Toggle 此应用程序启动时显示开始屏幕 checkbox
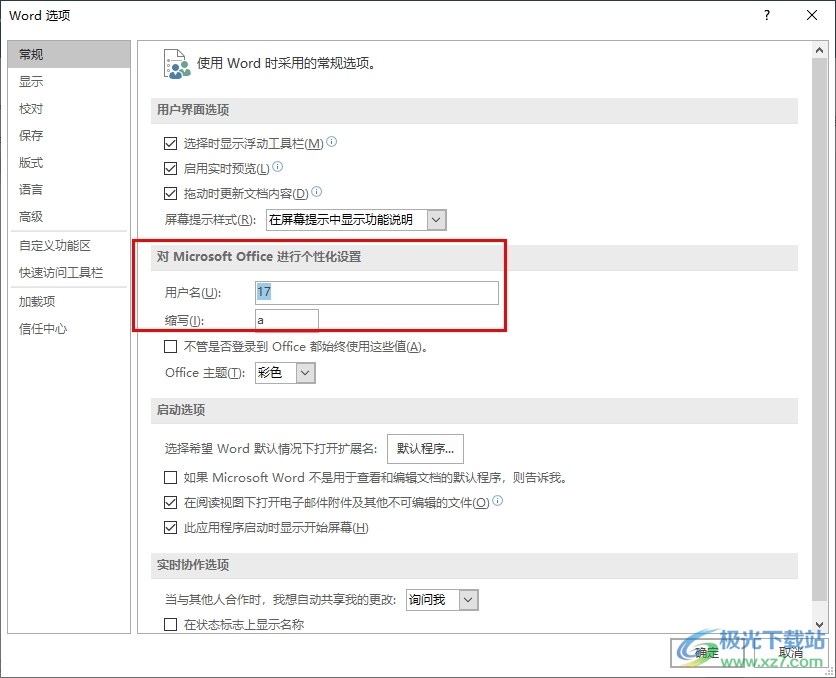The height and width of the screenshot is (678, 836). [171, 528]
